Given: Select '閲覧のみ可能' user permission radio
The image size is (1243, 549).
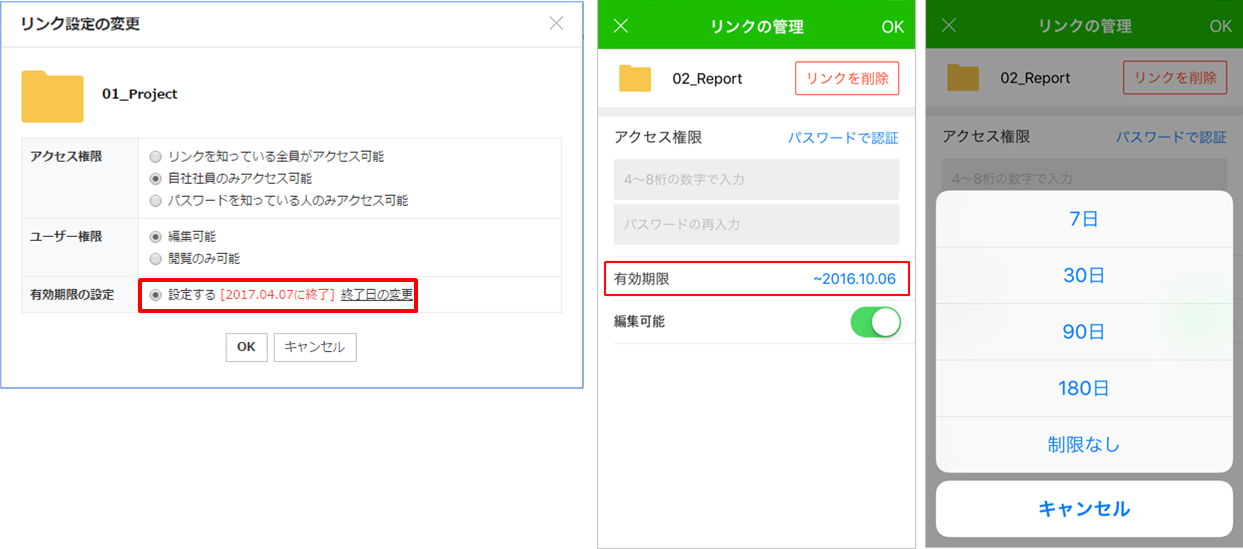Looking at the screenshot, I should tap(155, 259).
